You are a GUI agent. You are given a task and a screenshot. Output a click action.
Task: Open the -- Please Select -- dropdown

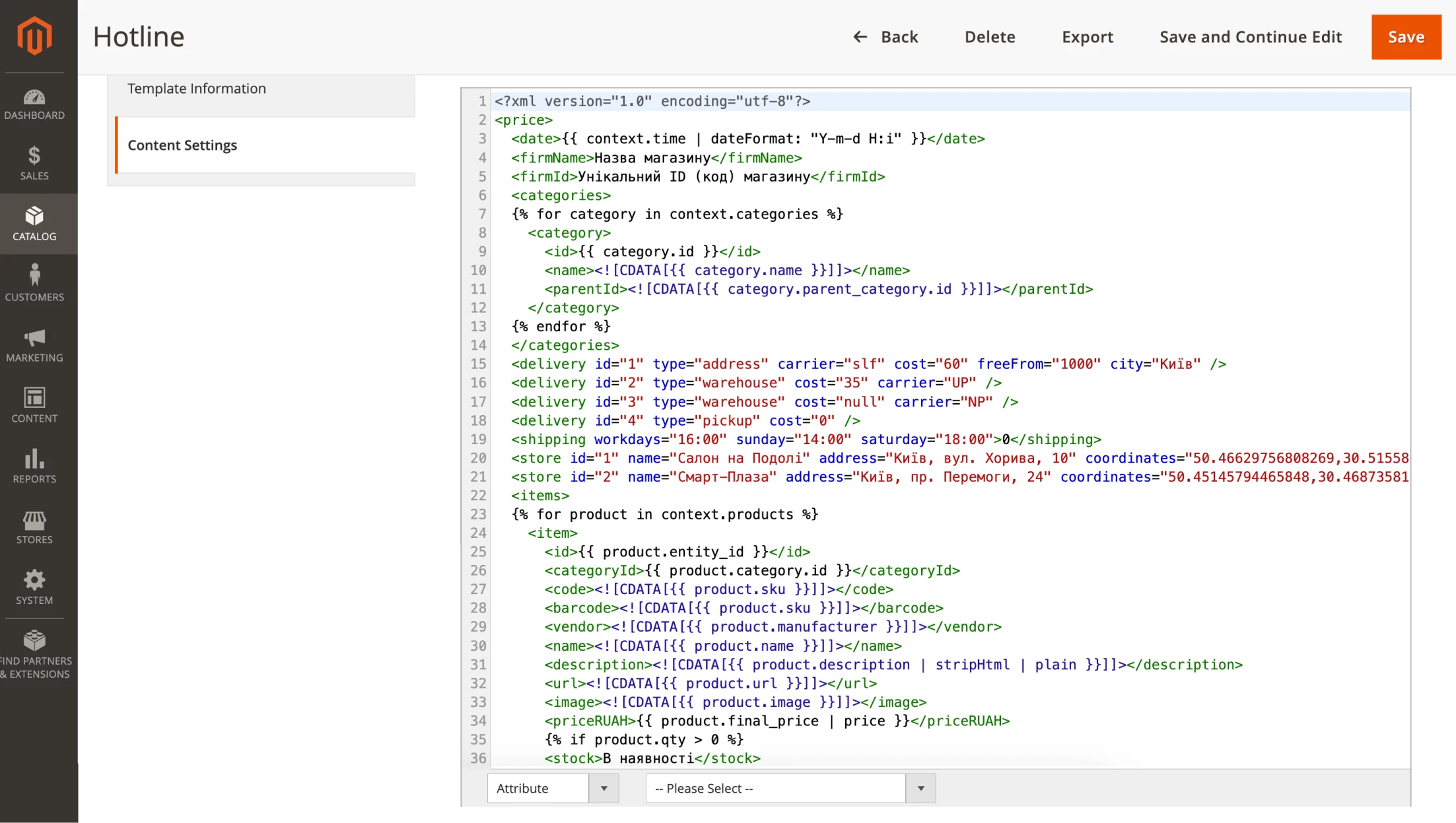[776, 788]
